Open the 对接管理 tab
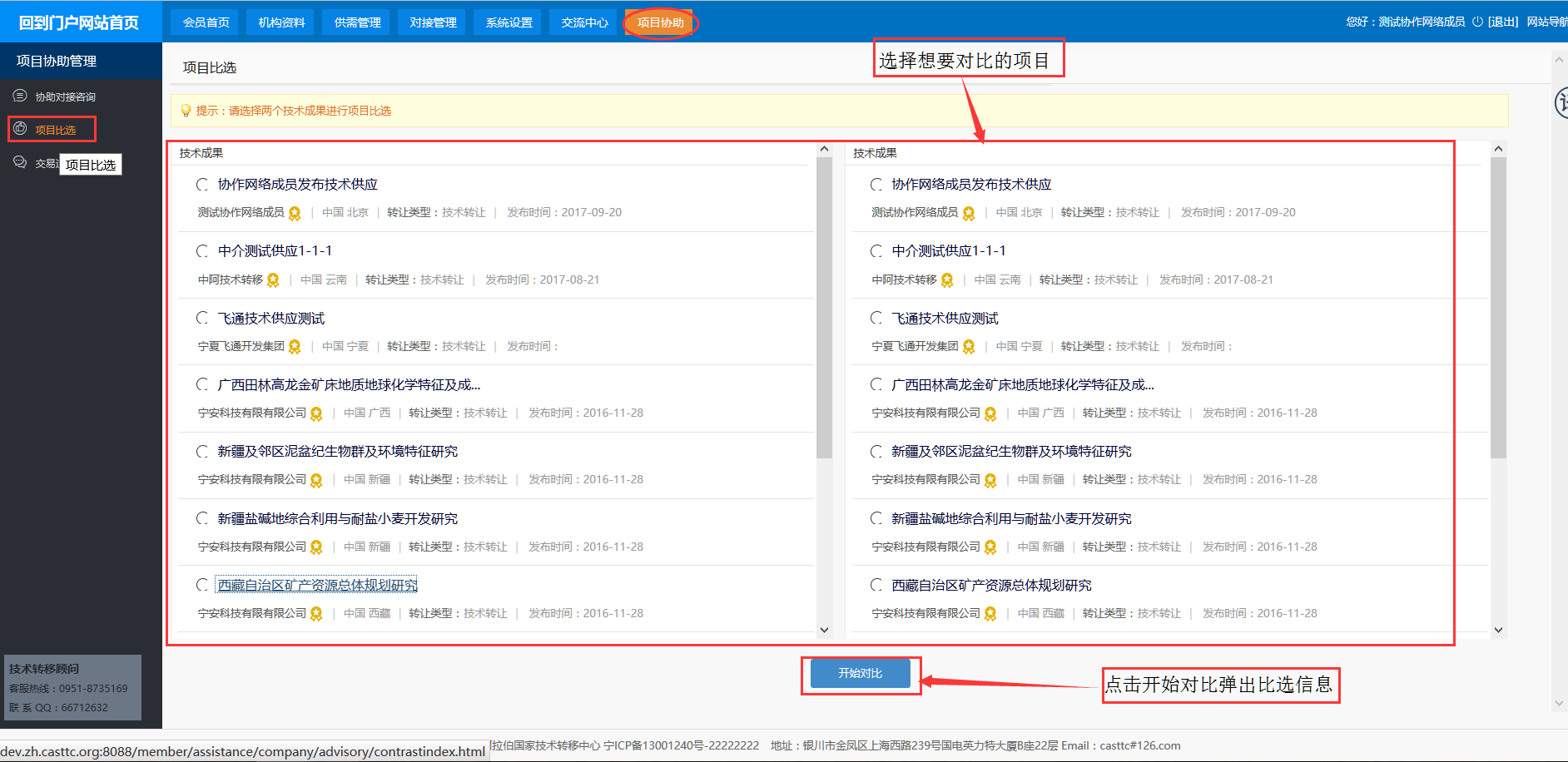 [432, 22]
